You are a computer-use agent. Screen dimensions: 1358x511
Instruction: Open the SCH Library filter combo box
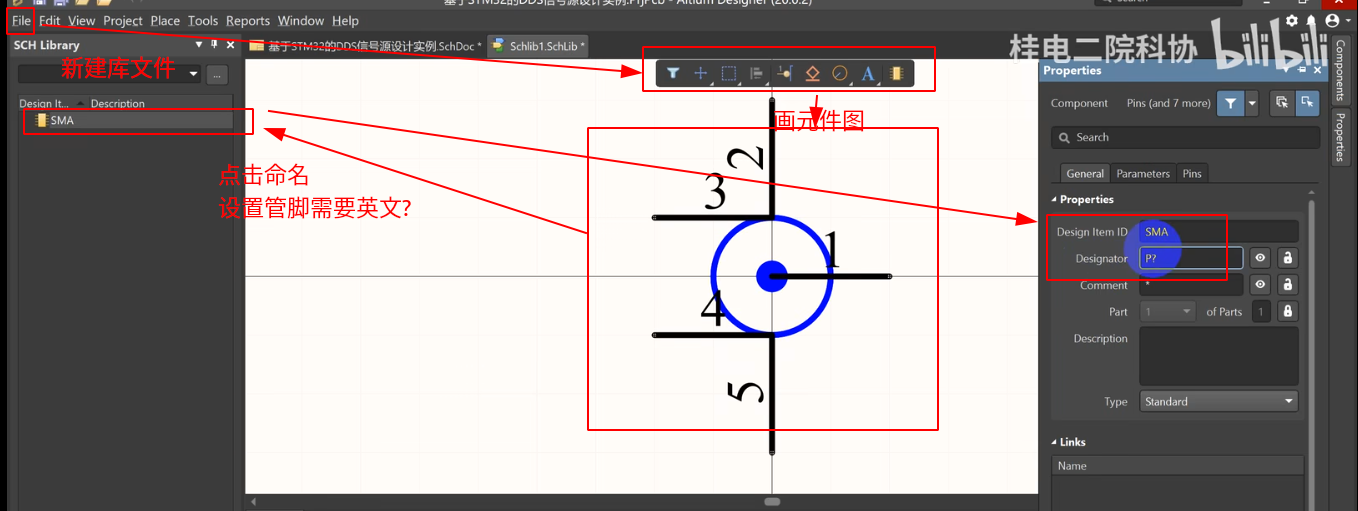tap(110, 75)
